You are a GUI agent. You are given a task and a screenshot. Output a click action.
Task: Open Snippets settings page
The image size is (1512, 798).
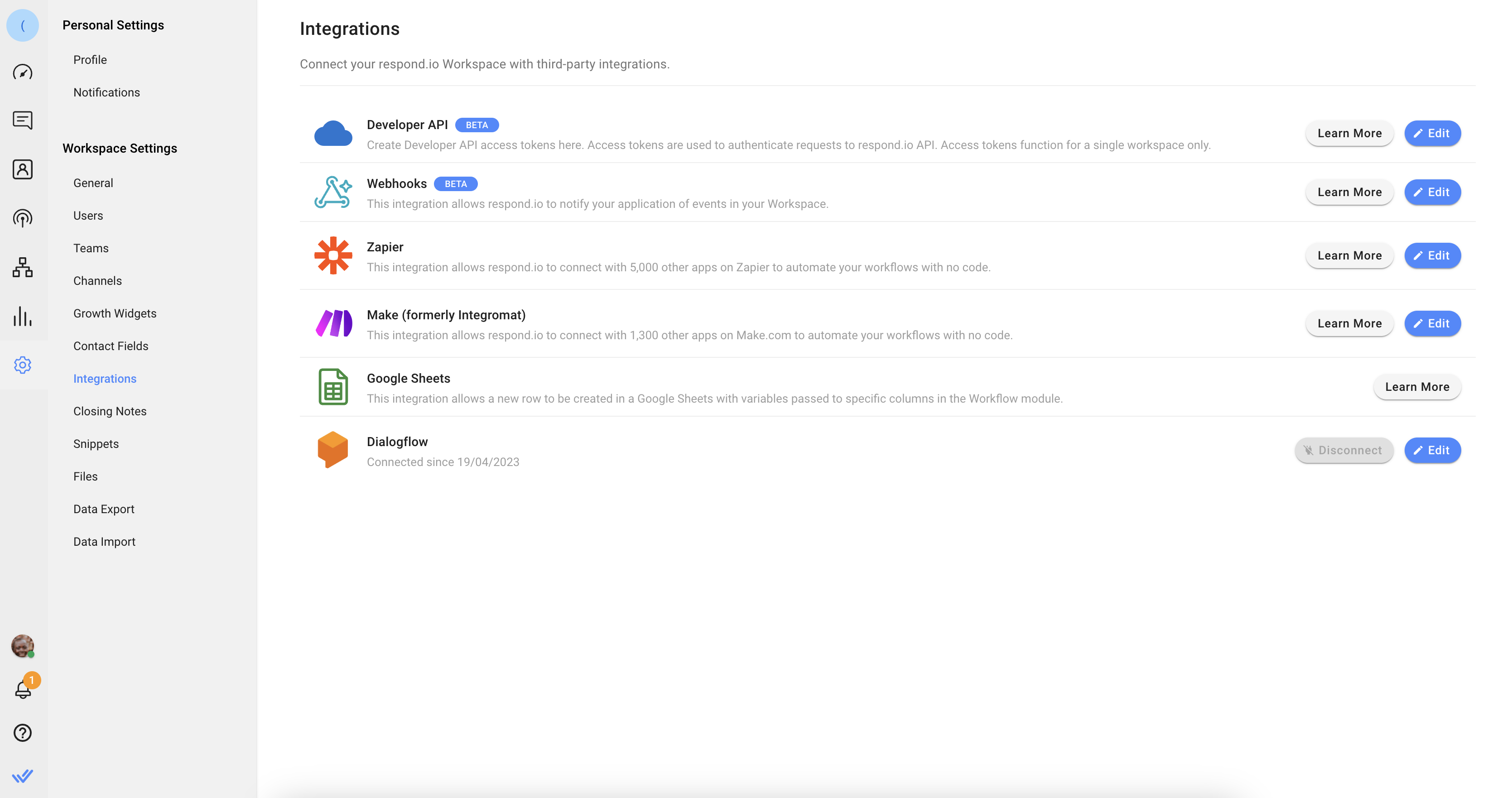96,443
